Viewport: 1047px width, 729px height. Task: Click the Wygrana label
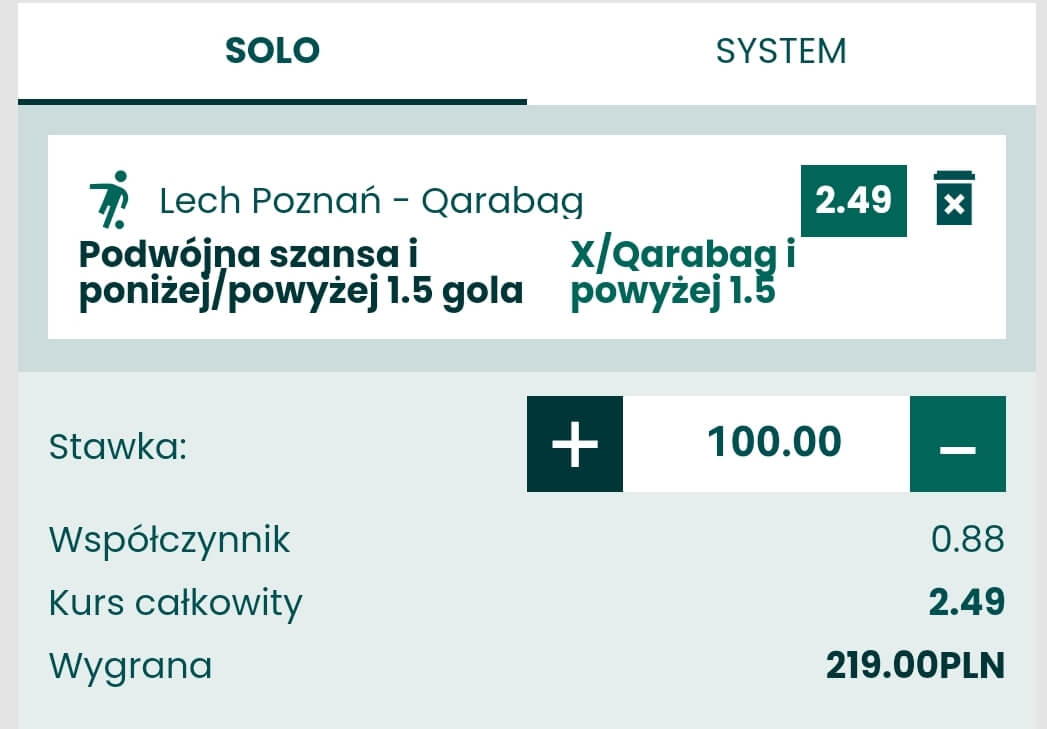pos(131,665)
